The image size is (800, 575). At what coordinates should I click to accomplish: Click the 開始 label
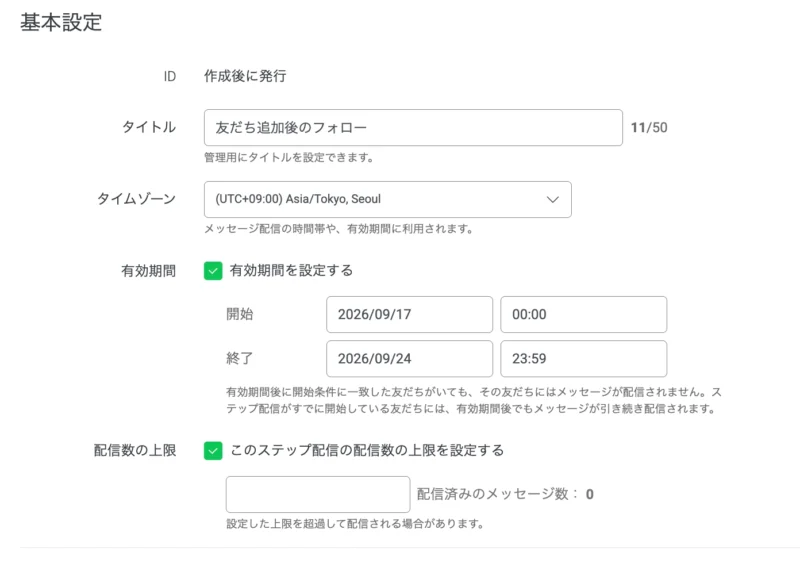pyautogui.click(x=240, y=314)
